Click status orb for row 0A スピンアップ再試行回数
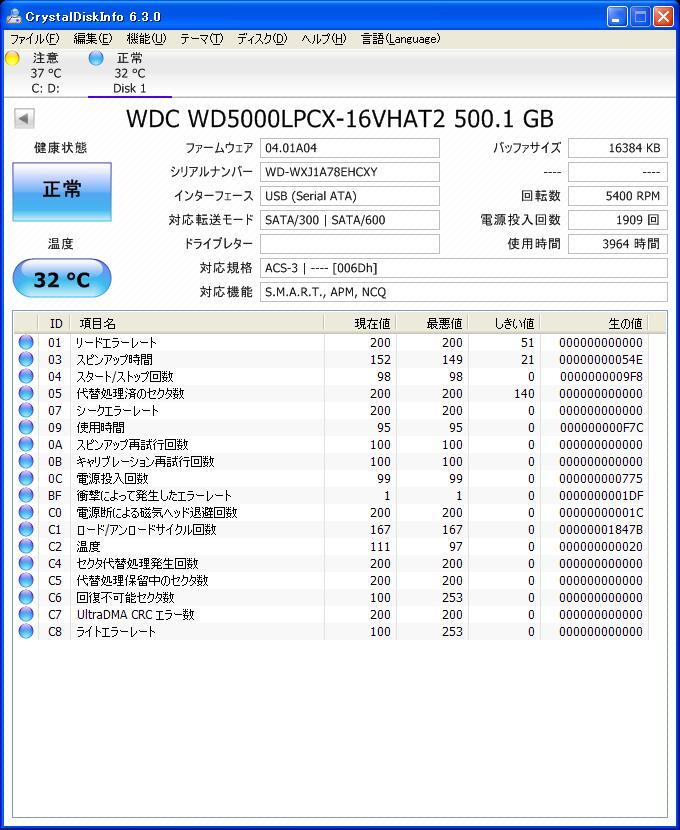 (x=26, y=444)
